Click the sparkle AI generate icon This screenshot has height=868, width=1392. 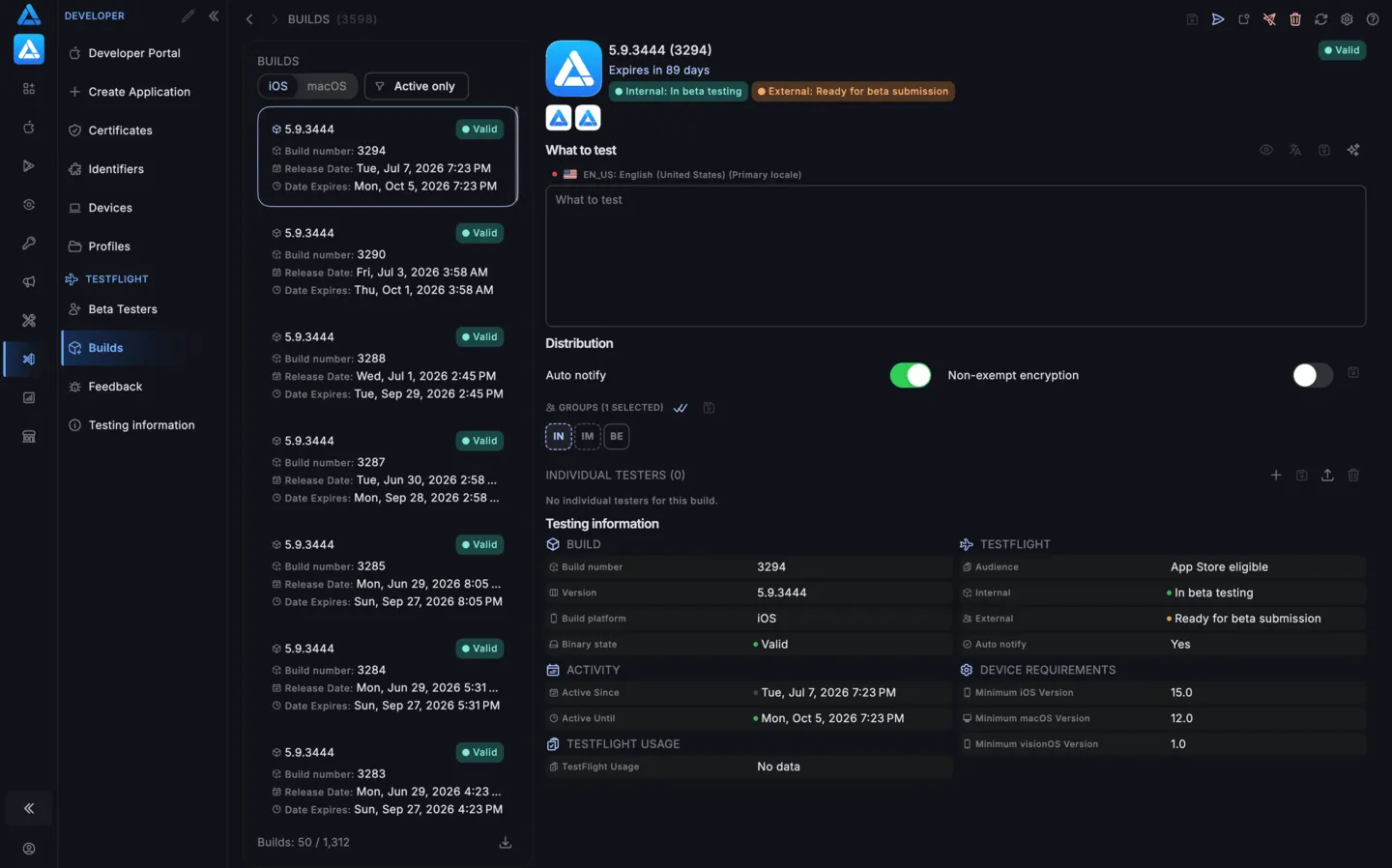click(x=1353, y=150)
